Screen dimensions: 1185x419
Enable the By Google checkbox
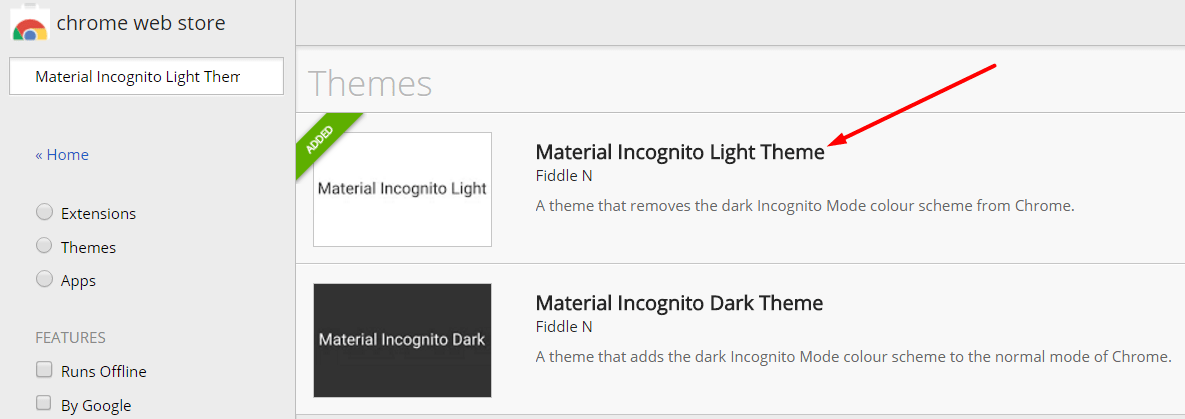pyautogui.click(x=44, y=404)
